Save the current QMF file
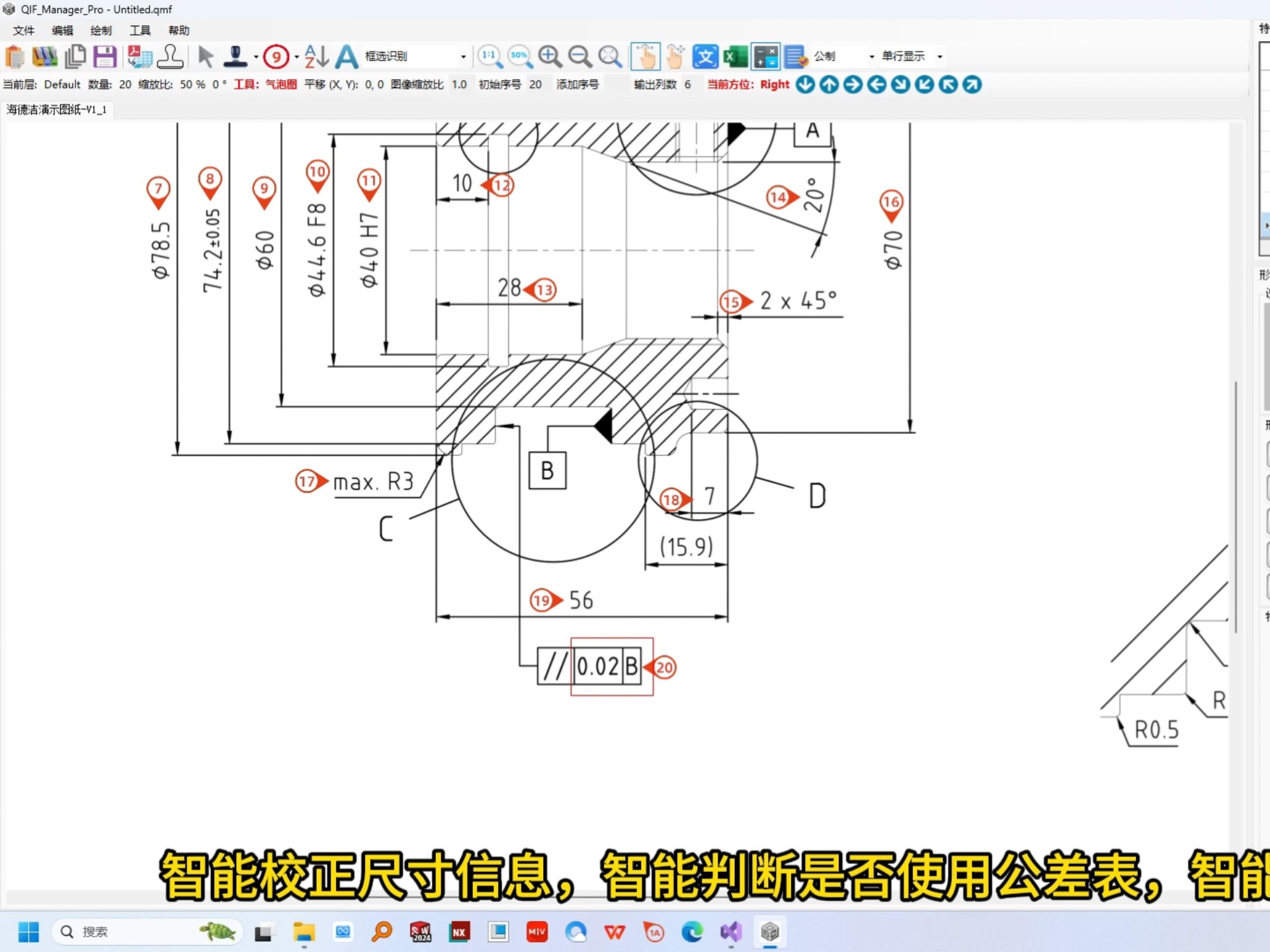The height and width of the screenshot is (952, 1270). pos(105,56)
